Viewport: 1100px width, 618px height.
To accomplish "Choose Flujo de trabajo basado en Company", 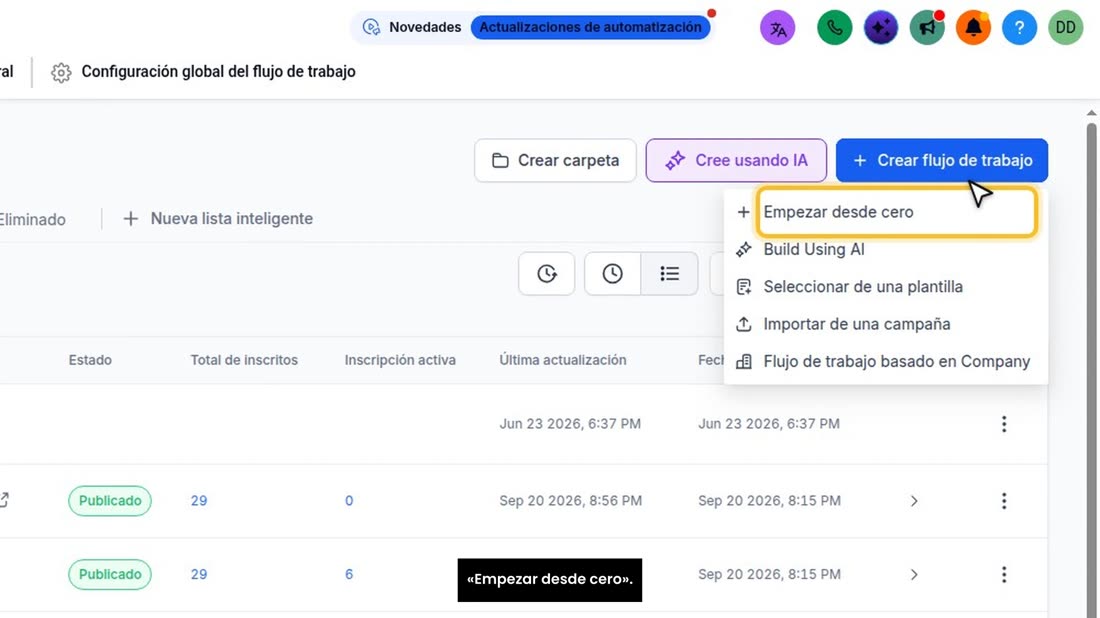I will coord(885,361).
